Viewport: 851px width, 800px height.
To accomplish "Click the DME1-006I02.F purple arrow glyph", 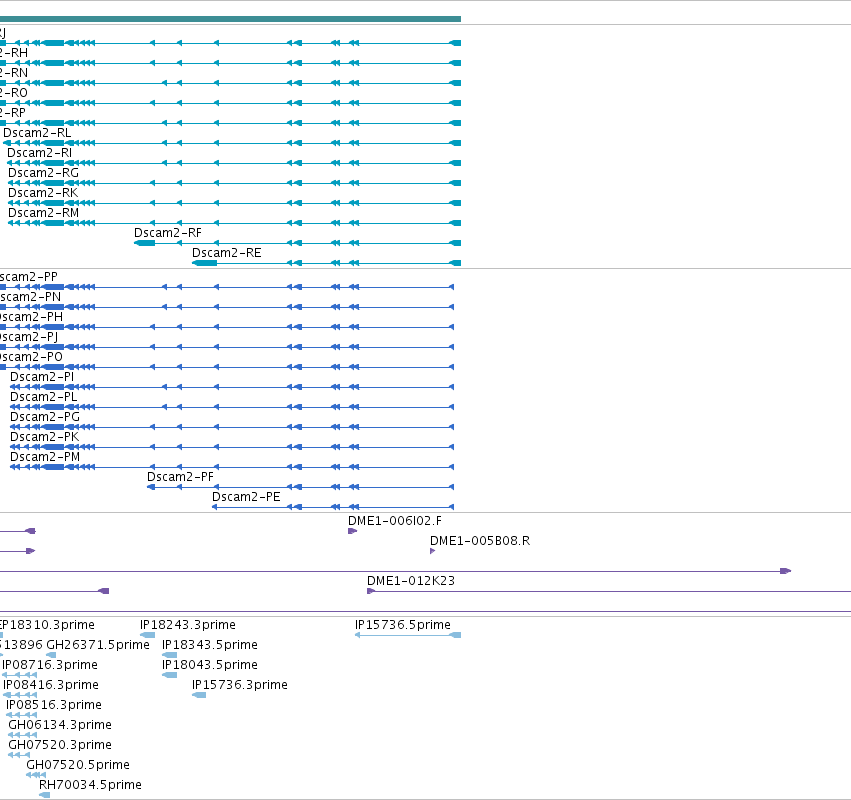I will [352, 531].
